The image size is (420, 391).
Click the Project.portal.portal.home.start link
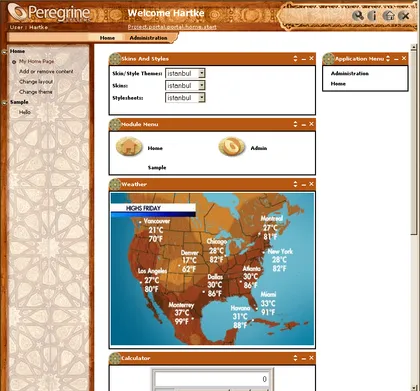[x=172, y=27]
